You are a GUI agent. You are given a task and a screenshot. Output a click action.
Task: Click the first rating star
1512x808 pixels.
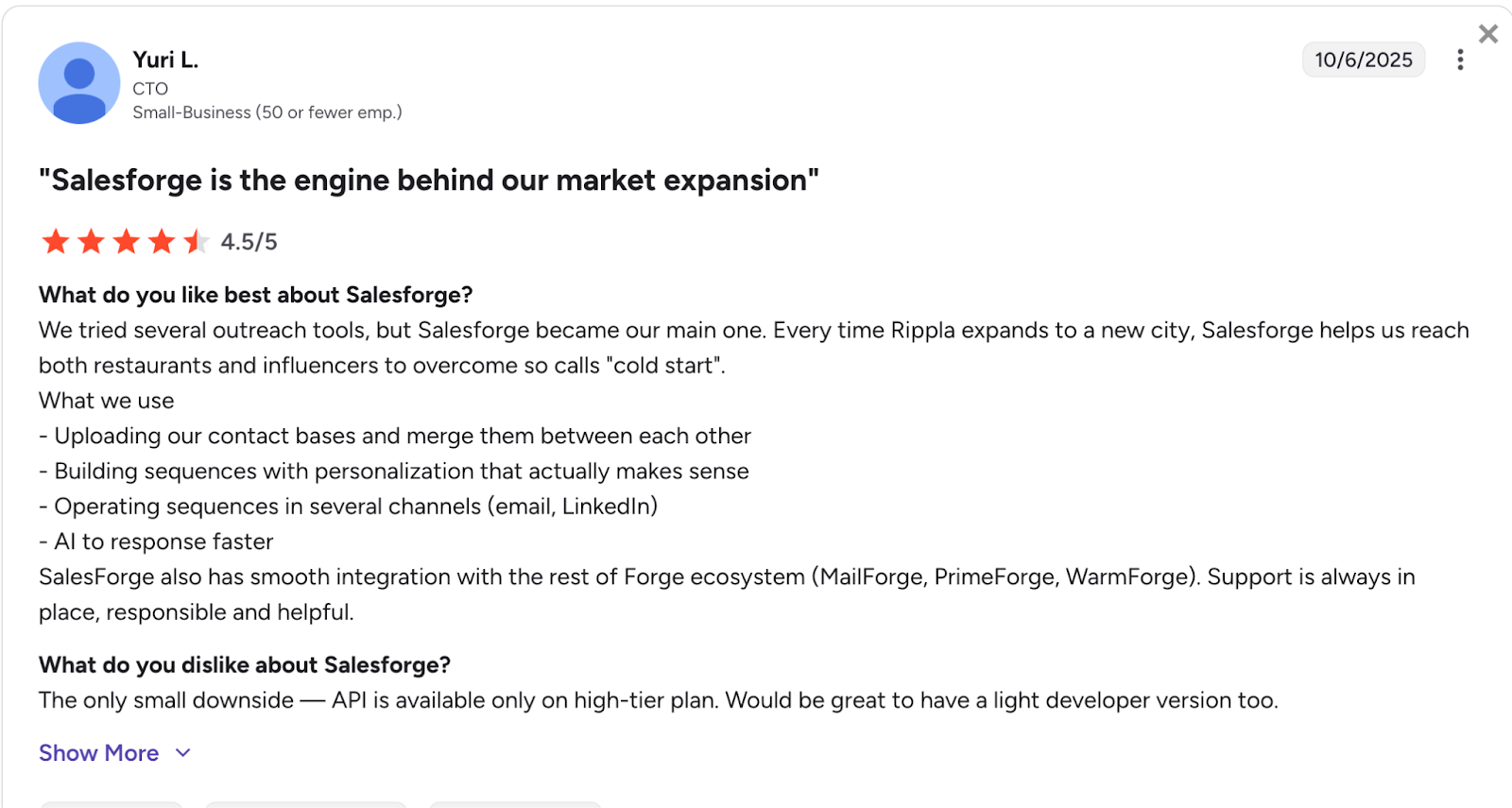(x=56, y=242)
